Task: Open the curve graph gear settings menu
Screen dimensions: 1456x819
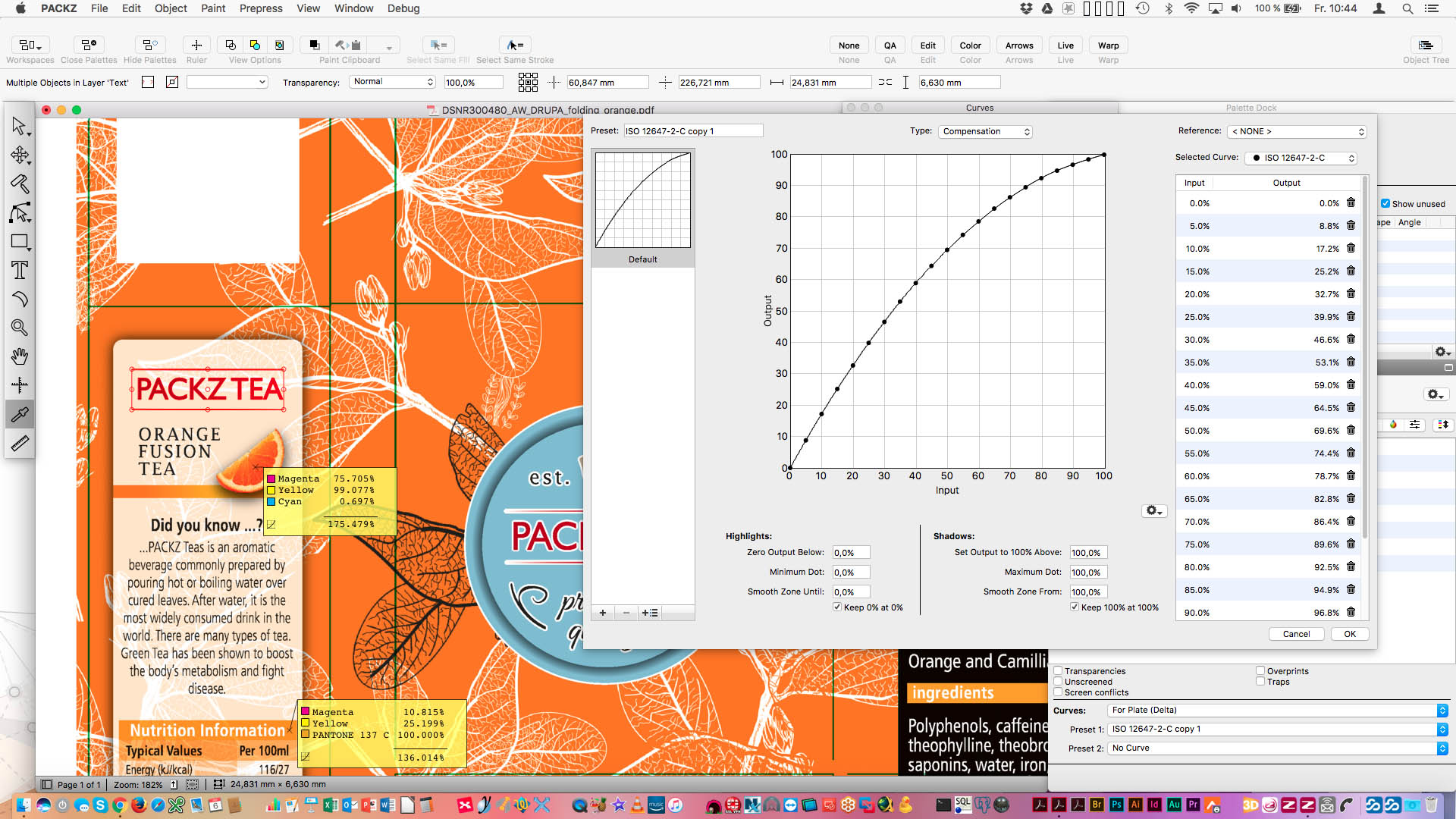Action: coord(1154,511)
